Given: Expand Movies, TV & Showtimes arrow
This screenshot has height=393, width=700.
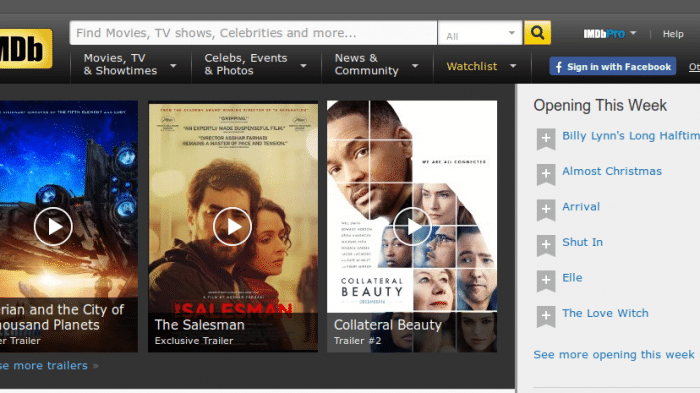Looking at the screenshot, I should tap(173, 66).
